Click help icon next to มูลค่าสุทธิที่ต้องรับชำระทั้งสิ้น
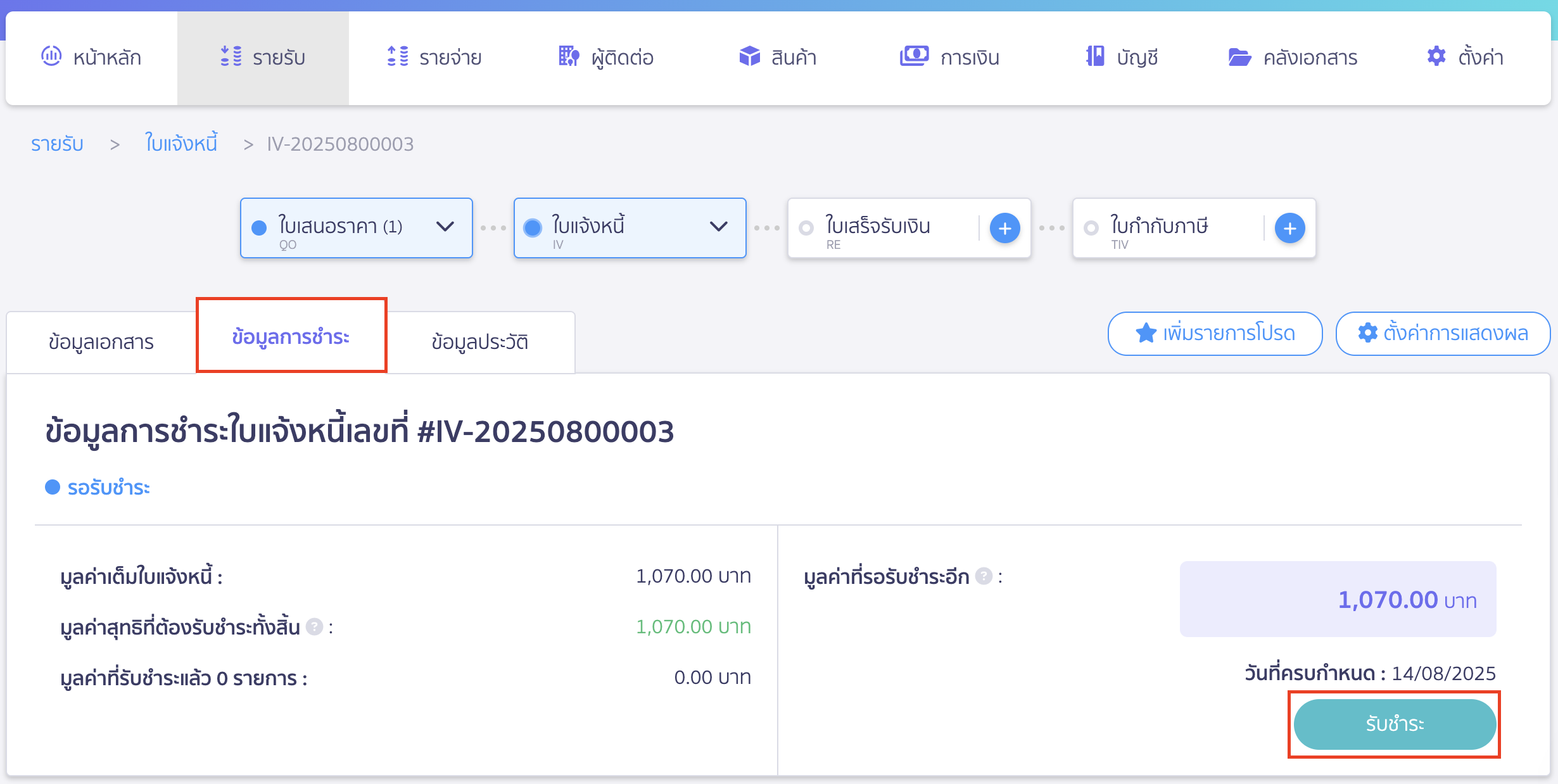Screen dimensions: 1558x784 pos(315,627)
